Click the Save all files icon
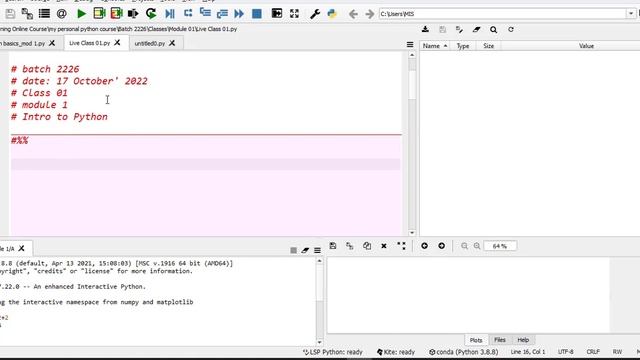The width and height of the screenshot is (640, 360). point(27,14)
